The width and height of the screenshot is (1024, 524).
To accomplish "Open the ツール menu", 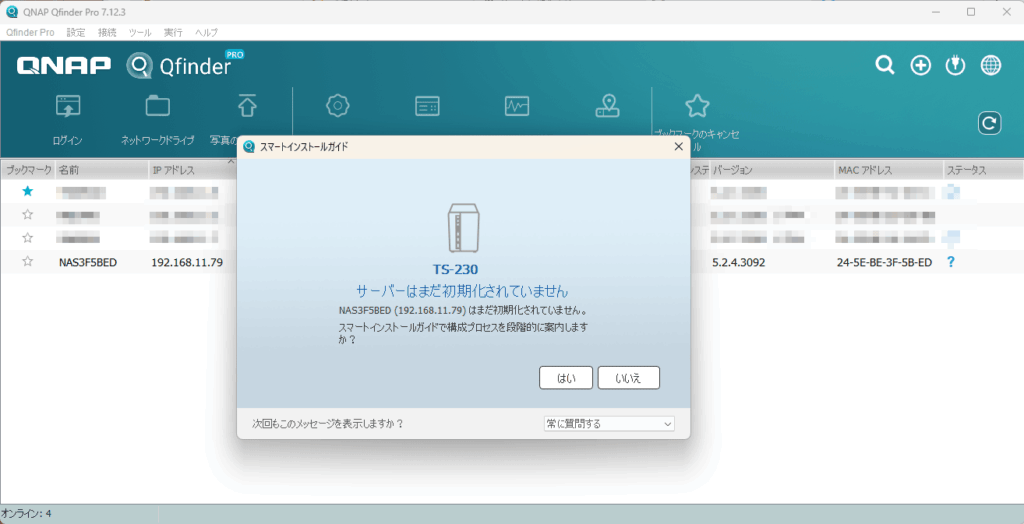I will point(140,33).
